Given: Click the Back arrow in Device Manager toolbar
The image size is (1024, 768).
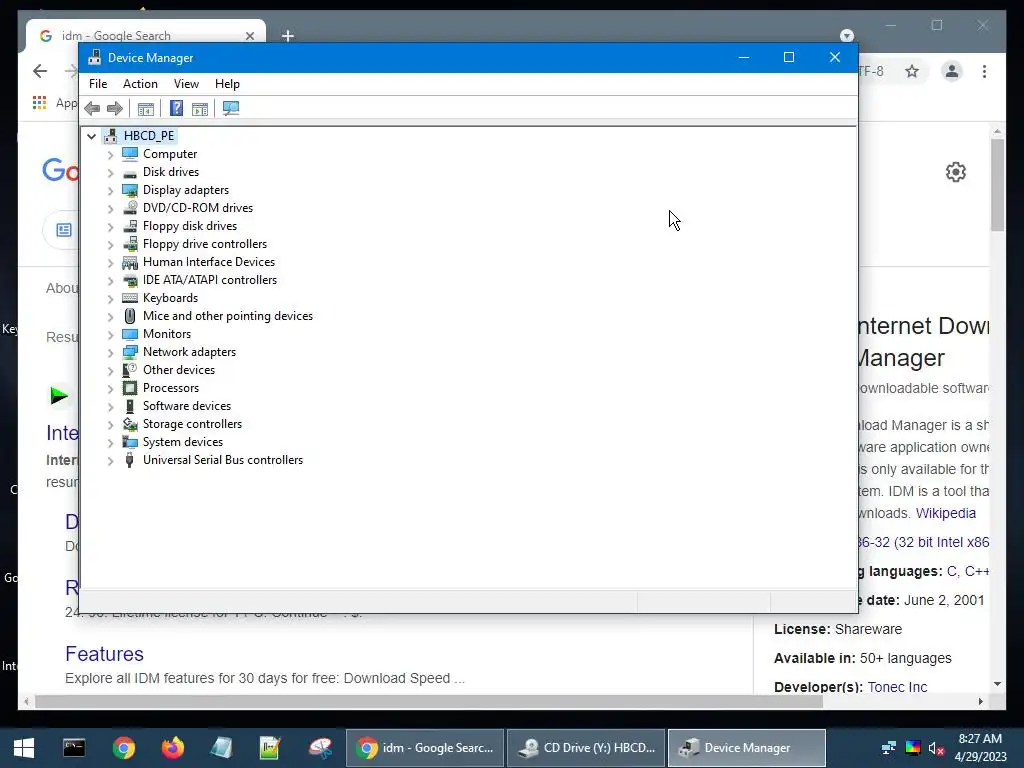Looking at the screenshot, I should [x=92, y=108].
